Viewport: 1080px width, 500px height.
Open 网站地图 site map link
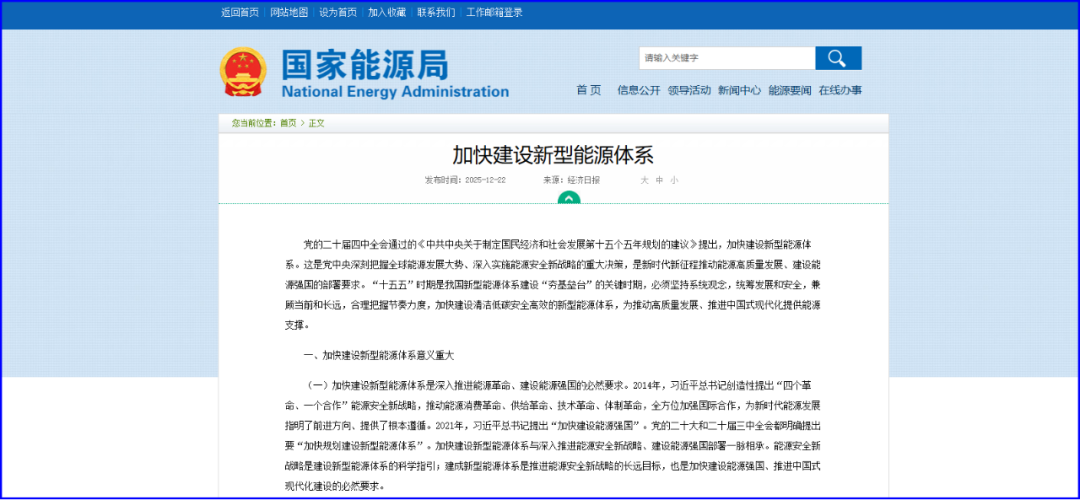[x=290, y=13]
